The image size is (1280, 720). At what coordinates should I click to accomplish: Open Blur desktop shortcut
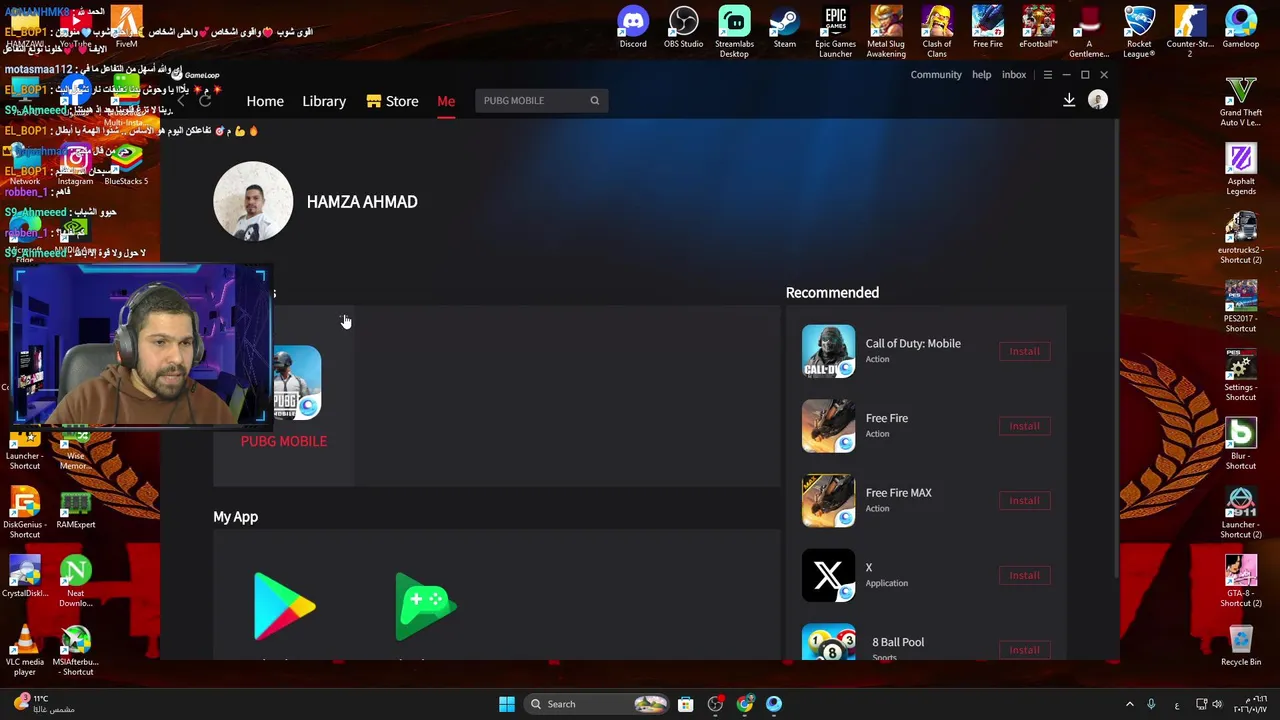(x=1241, y=445)
